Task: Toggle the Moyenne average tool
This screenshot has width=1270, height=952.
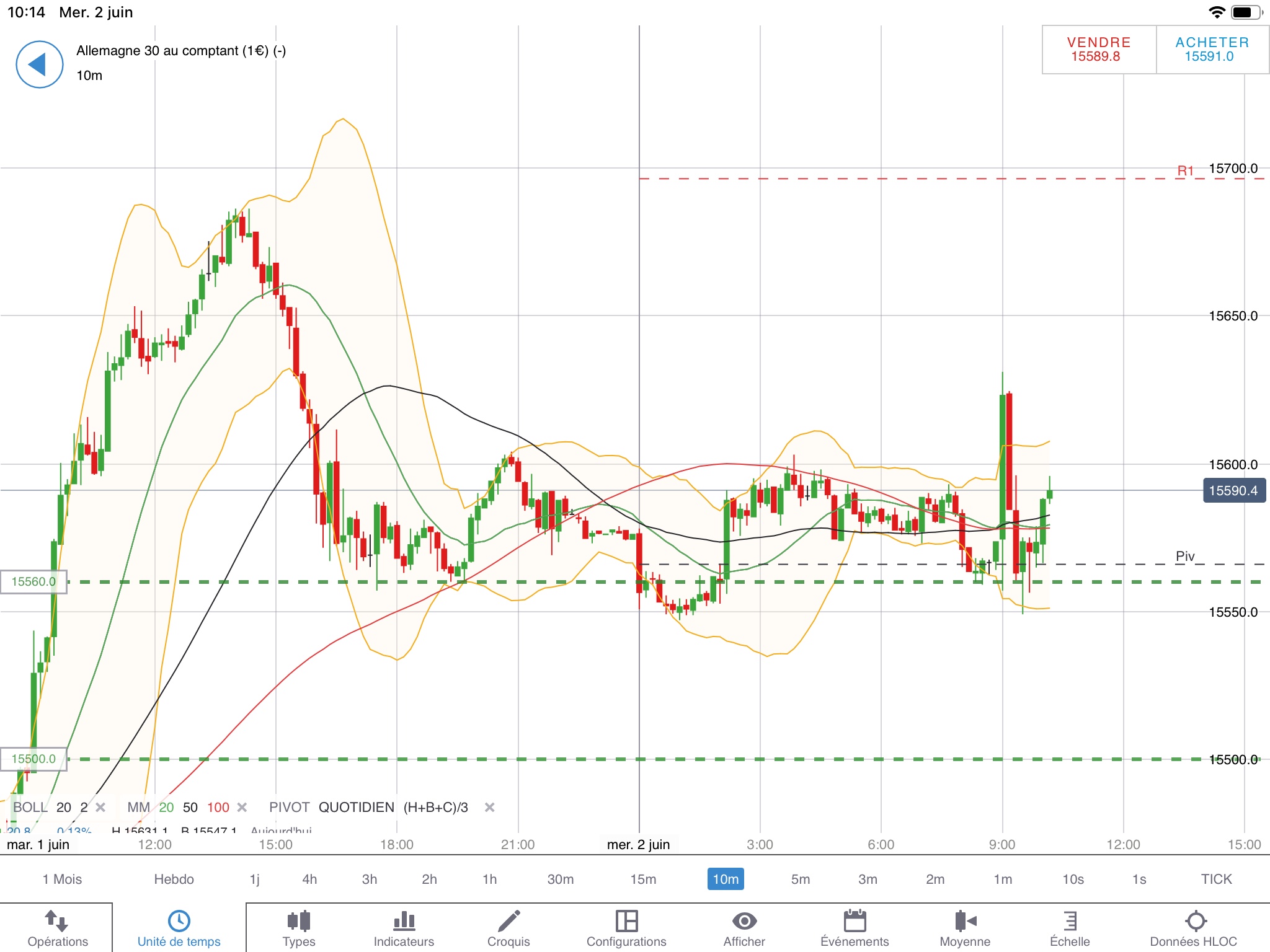Action: click(965, 928)
